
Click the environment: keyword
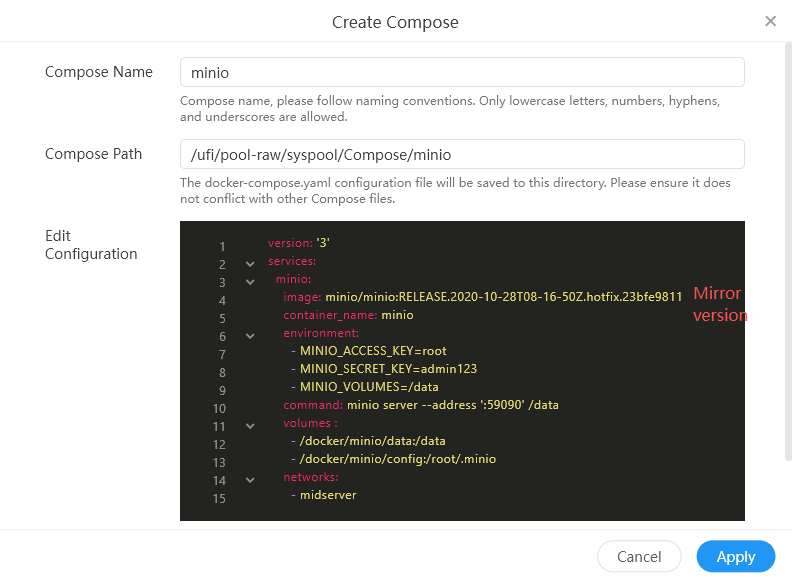(321, 333)
